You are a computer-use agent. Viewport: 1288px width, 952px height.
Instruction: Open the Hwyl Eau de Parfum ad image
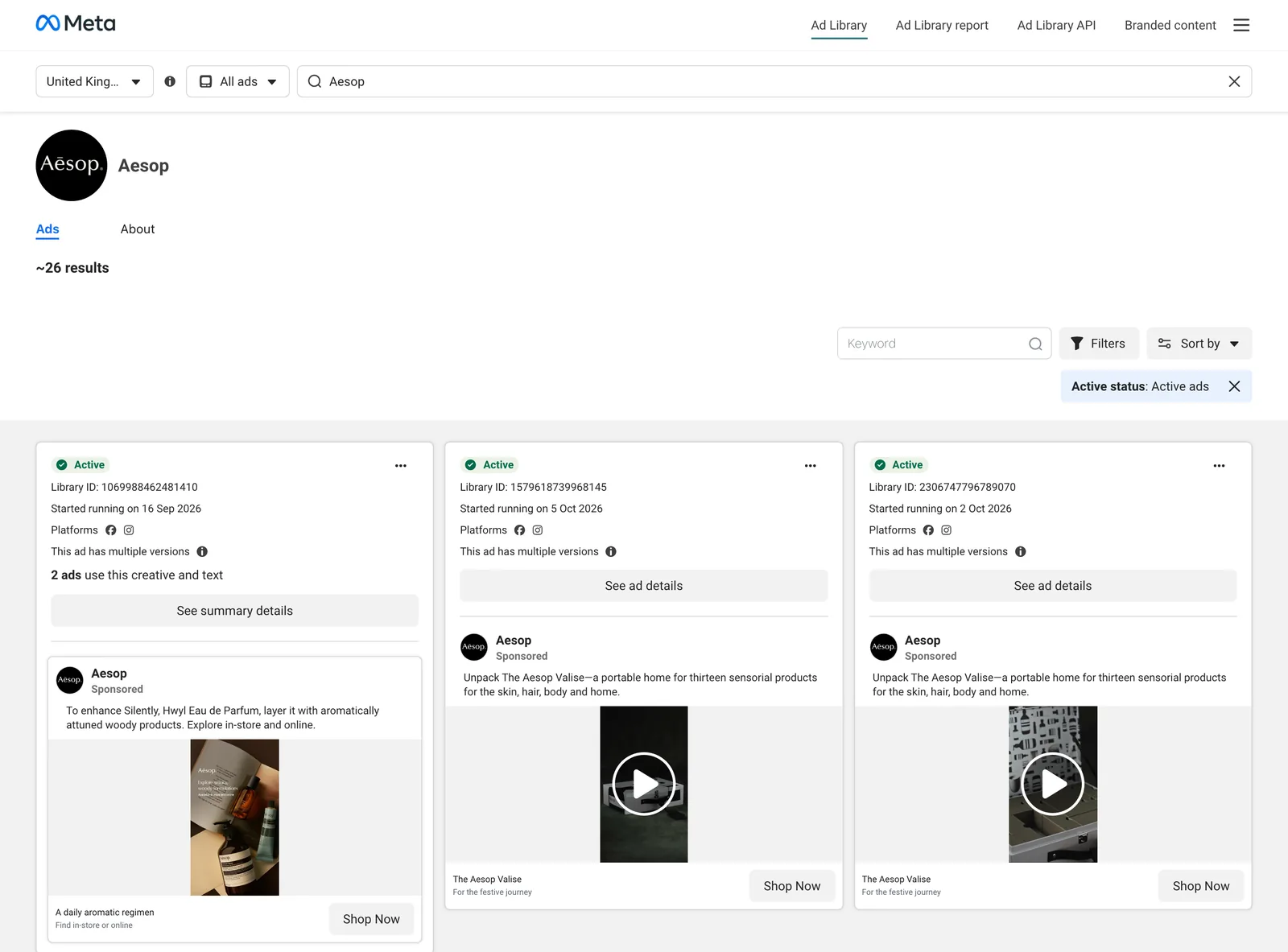coord(234,818)
